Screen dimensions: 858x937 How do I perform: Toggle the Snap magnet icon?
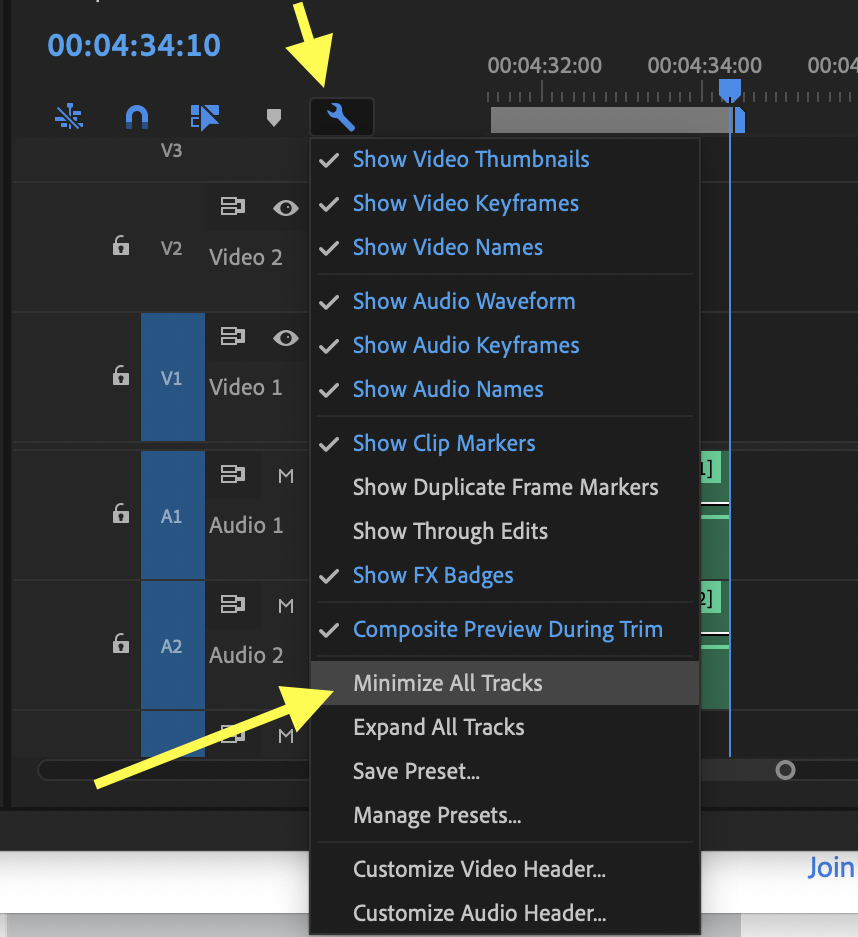click(x=136, y=116)
